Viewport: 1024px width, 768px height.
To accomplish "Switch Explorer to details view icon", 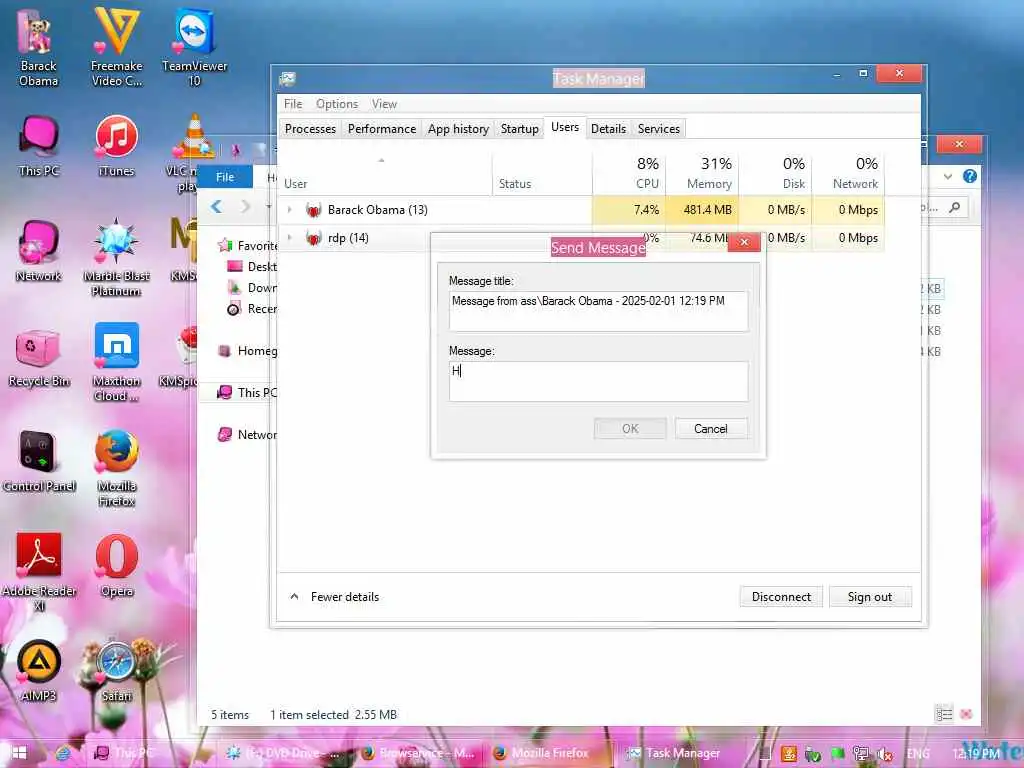I will pos(944,714).
